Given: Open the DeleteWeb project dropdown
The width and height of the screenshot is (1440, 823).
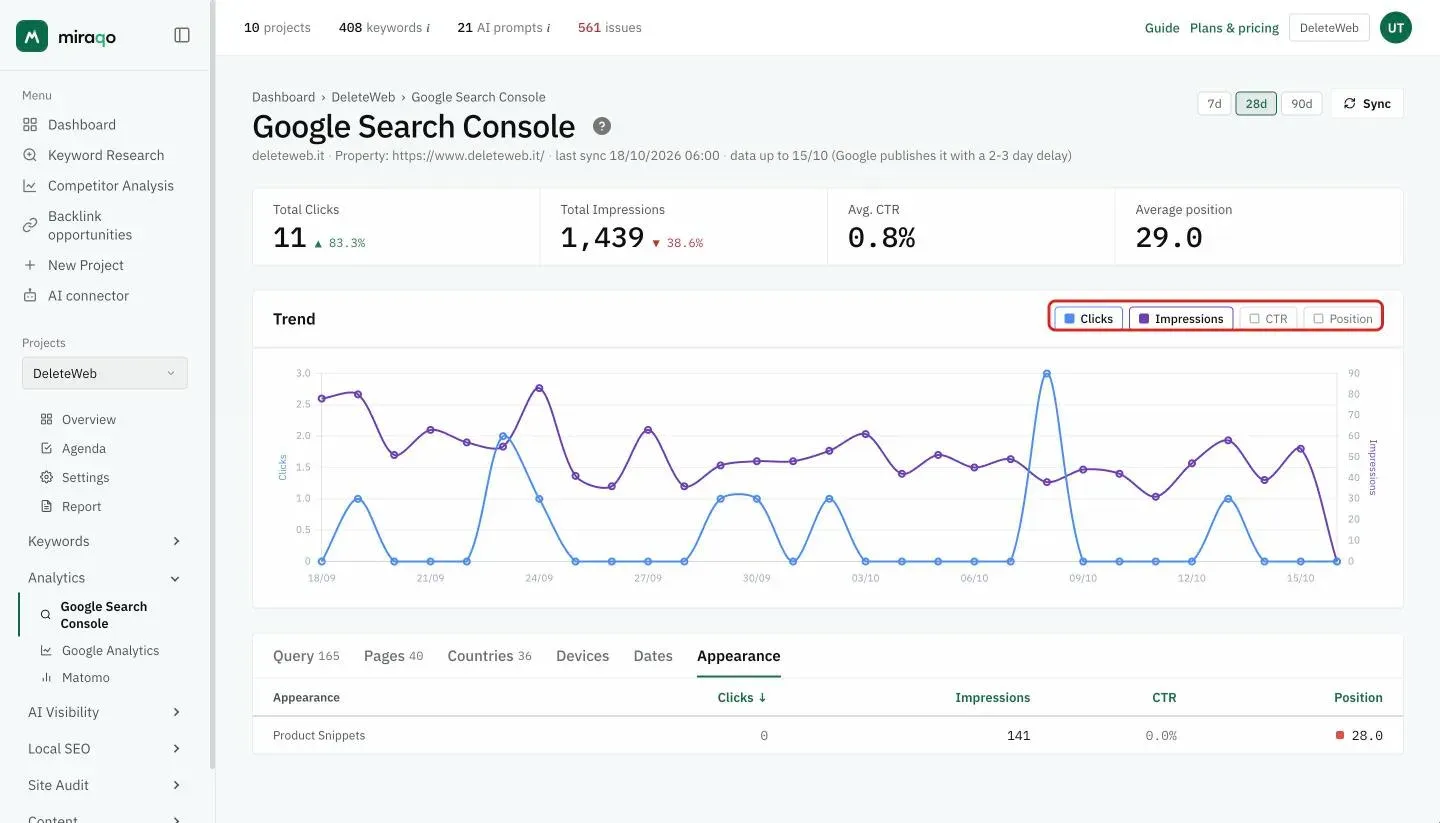Looking at the screenshot, I should coord(105,373).
